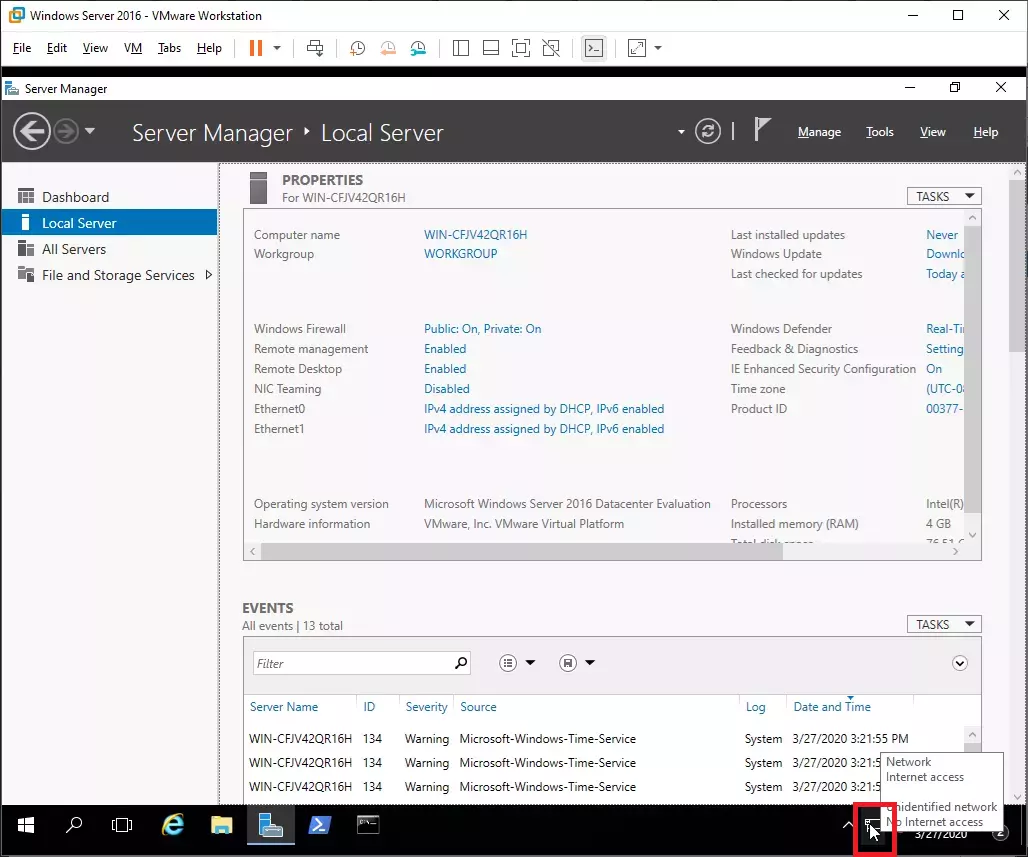
Task: Go forward in Server Manager navigation
Action: click(x=66, y=132)
